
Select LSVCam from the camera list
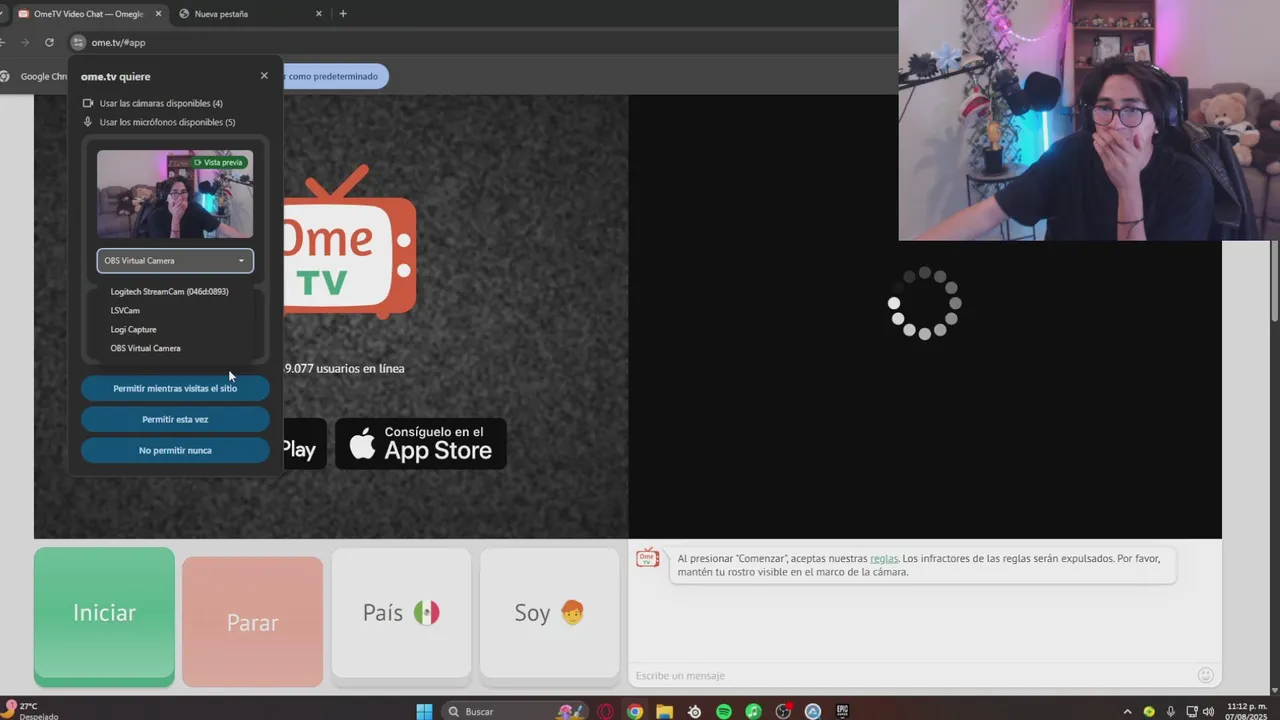(x=125, y=310)
